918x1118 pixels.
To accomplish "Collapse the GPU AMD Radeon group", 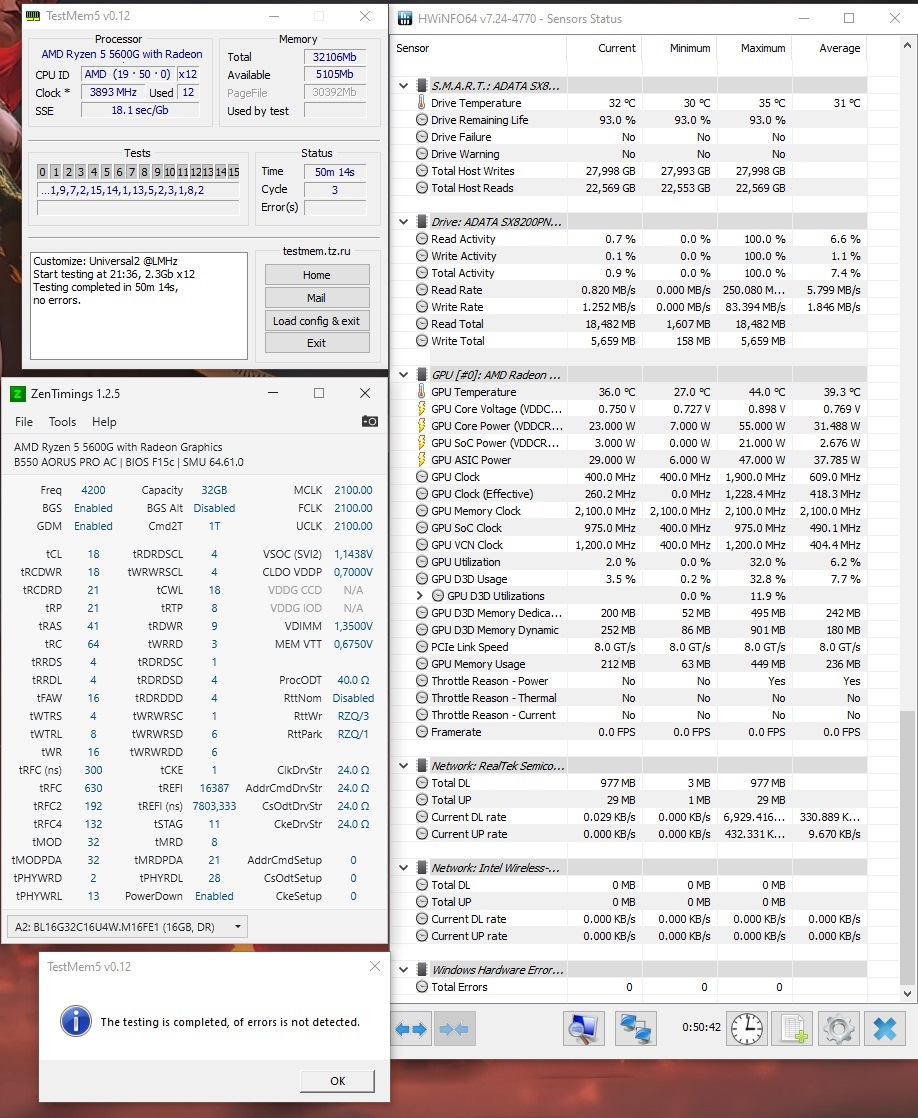I will (x=404, y=374).
